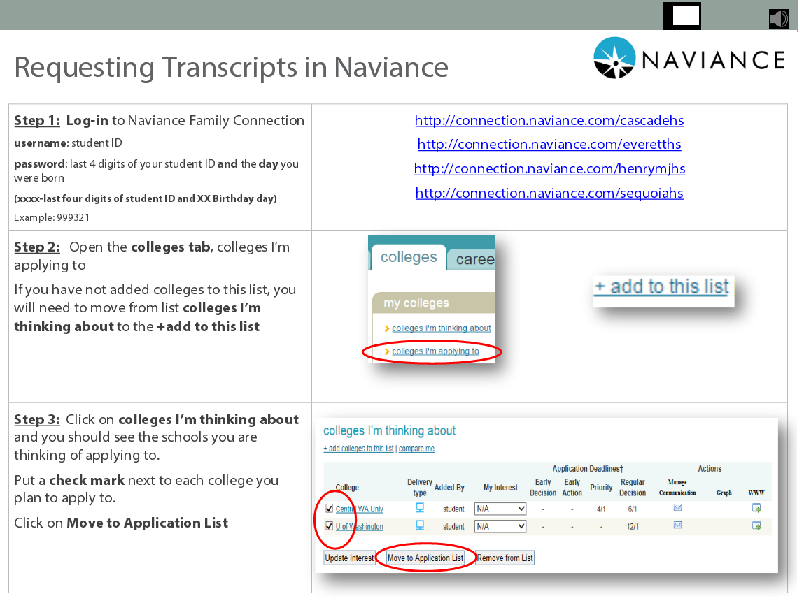Open the henrymjhs Naviance connection link

pos(549,169)
